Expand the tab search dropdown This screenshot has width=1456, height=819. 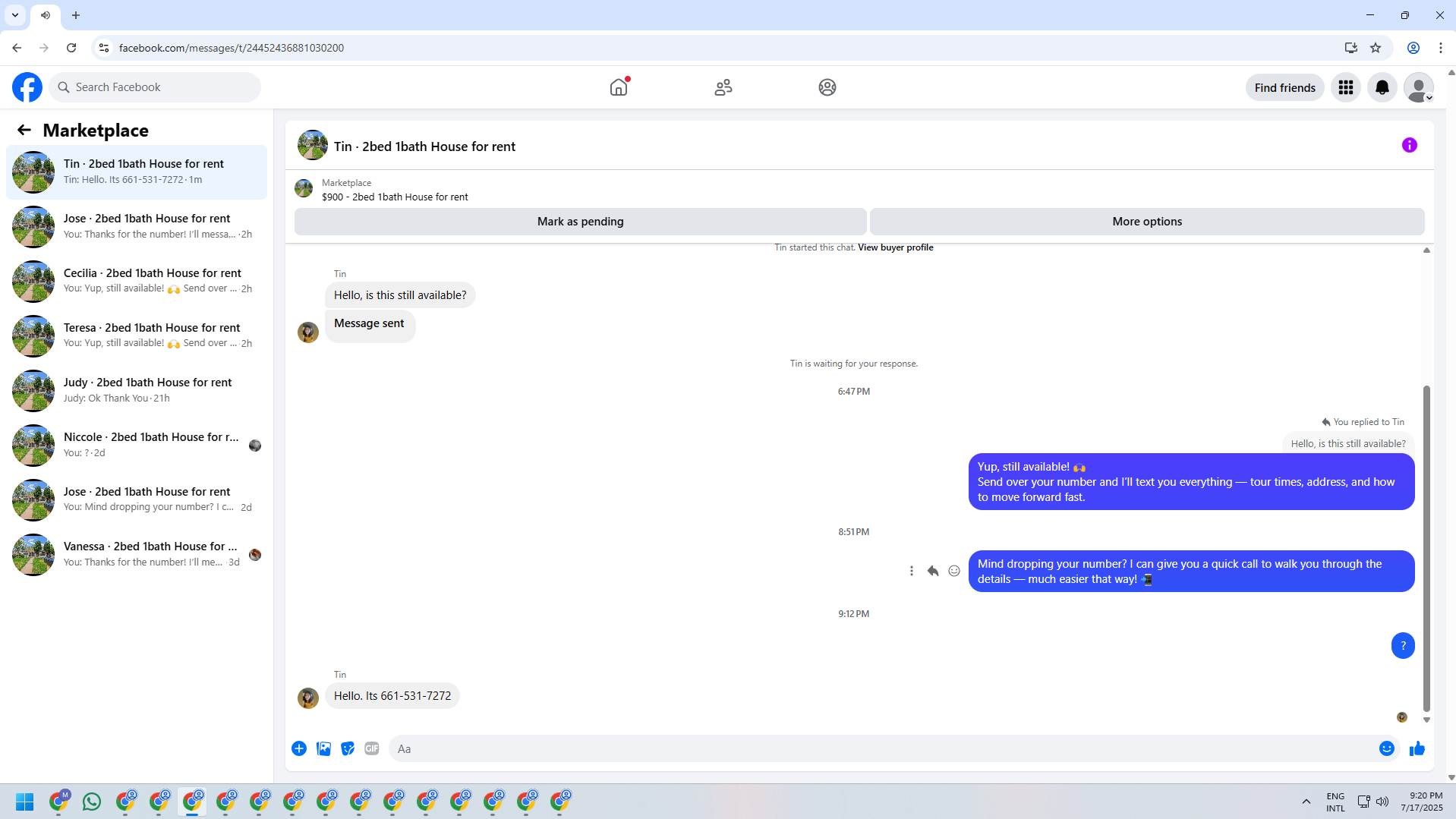point(15,15)
